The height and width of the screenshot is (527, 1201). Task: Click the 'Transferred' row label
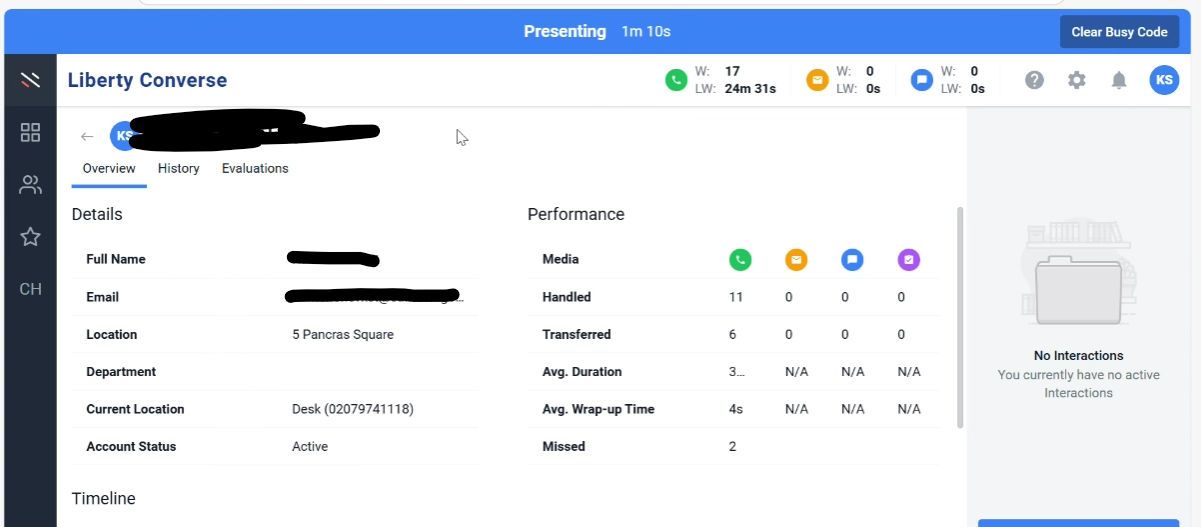pos(577,335)
